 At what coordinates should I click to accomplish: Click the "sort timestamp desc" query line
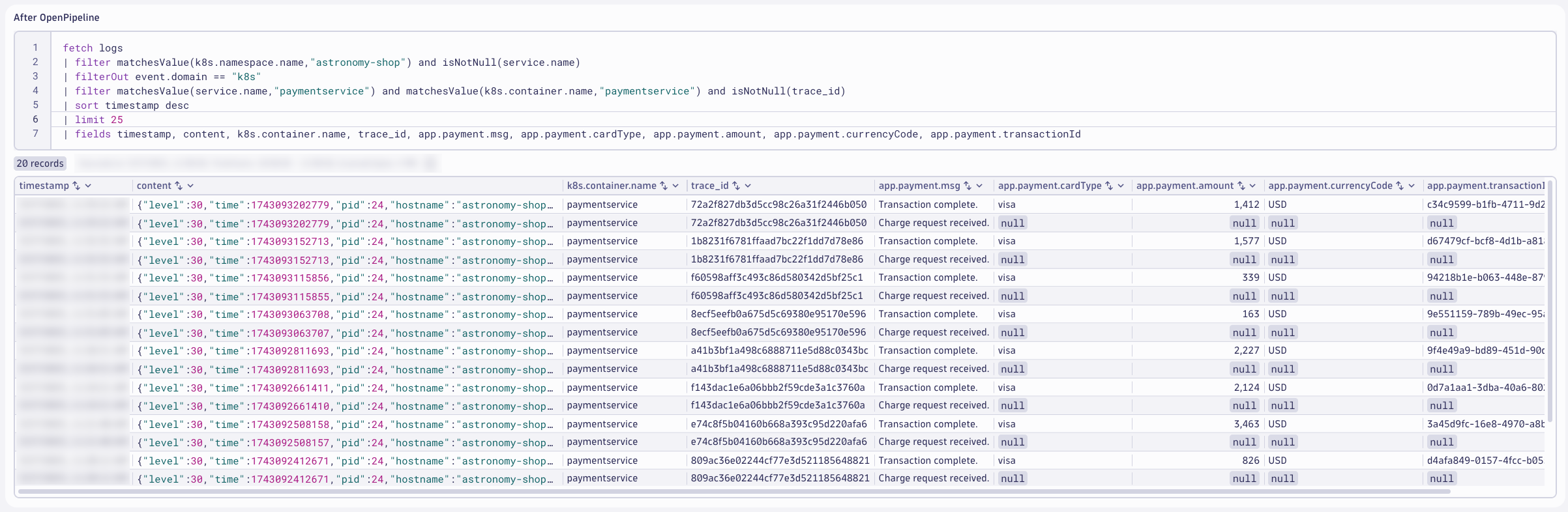pos(126,106)
